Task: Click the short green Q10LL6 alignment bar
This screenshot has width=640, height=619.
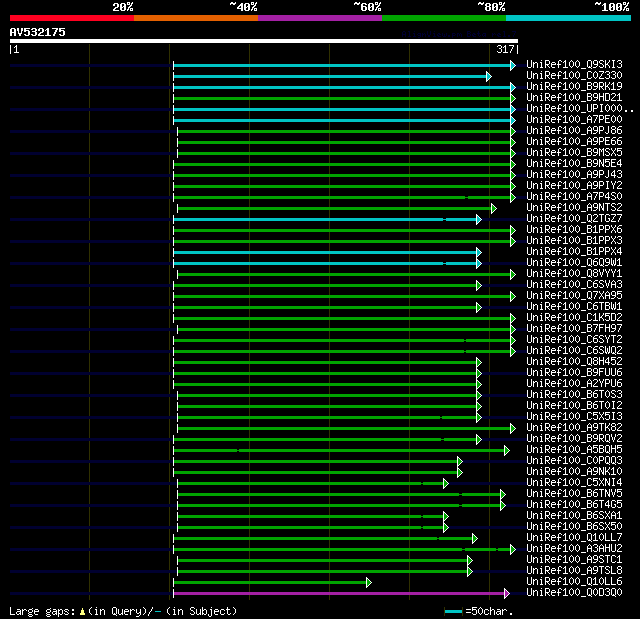Action: point(272,582)
